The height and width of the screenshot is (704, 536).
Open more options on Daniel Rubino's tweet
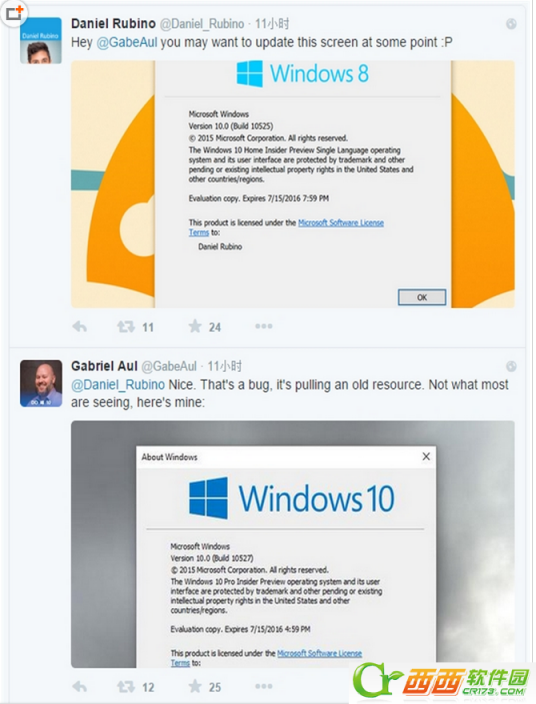coord(264,326)
